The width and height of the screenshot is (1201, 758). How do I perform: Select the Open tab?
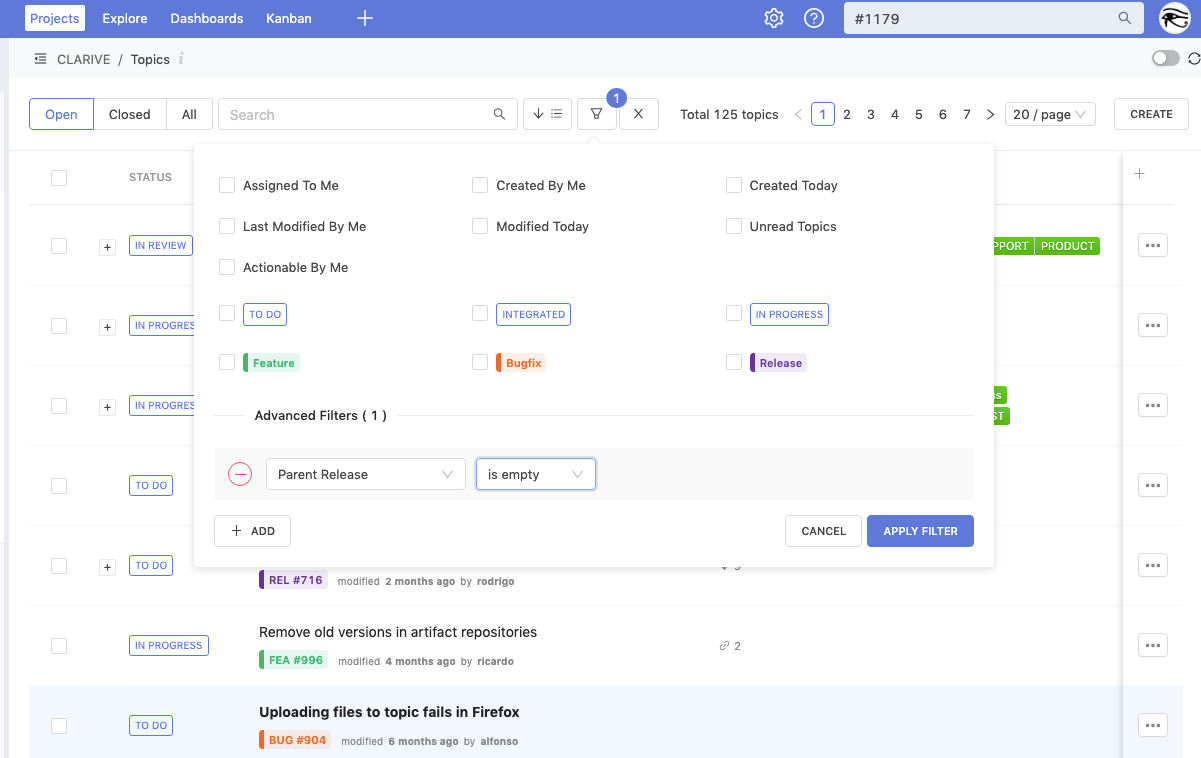tap(61, 114)
